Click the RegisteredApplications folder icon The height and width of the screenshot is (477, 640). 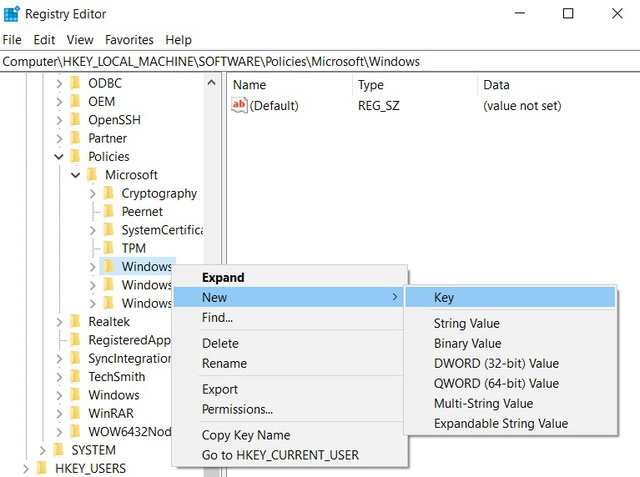click(x=76, y=340)
